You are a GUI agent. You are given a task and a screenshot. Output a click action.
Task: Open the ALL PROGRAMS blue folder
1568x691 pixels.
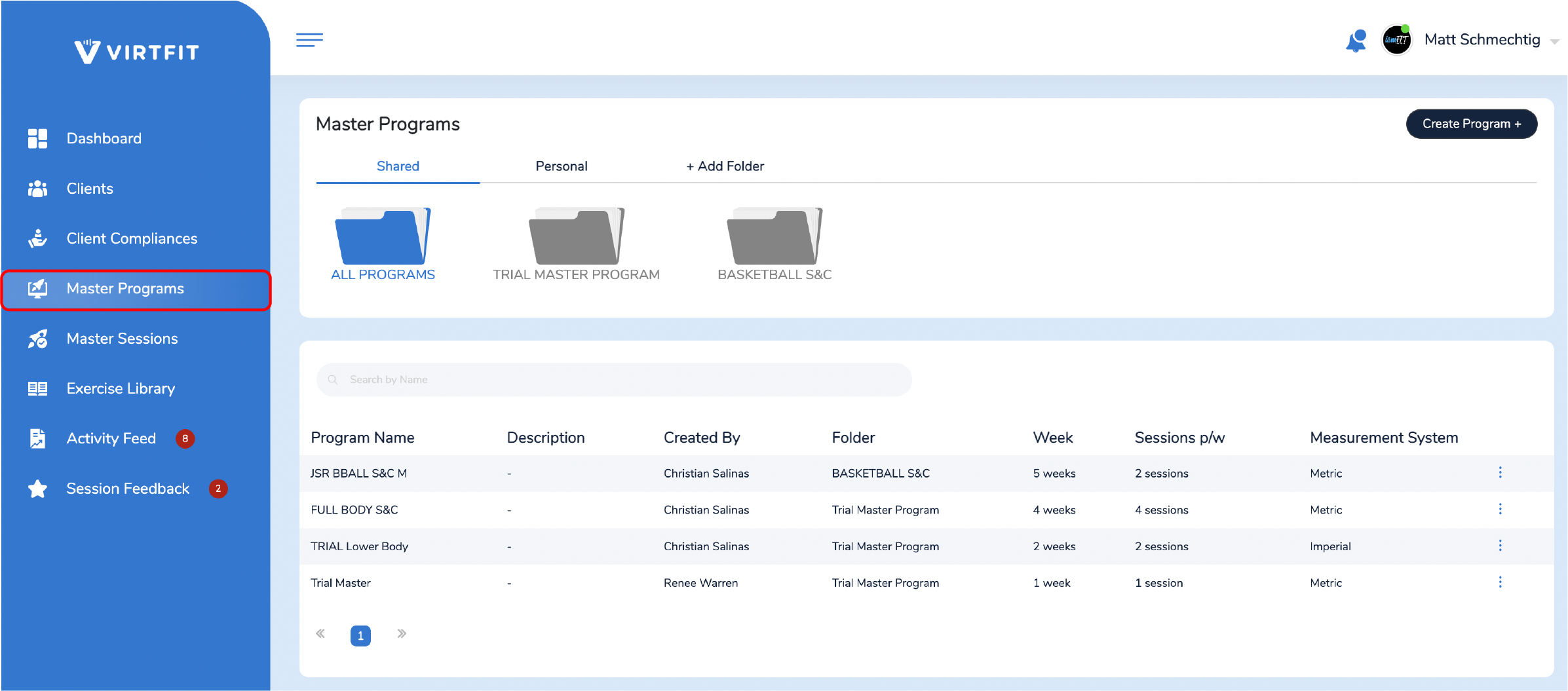click(x=383, y=236)
